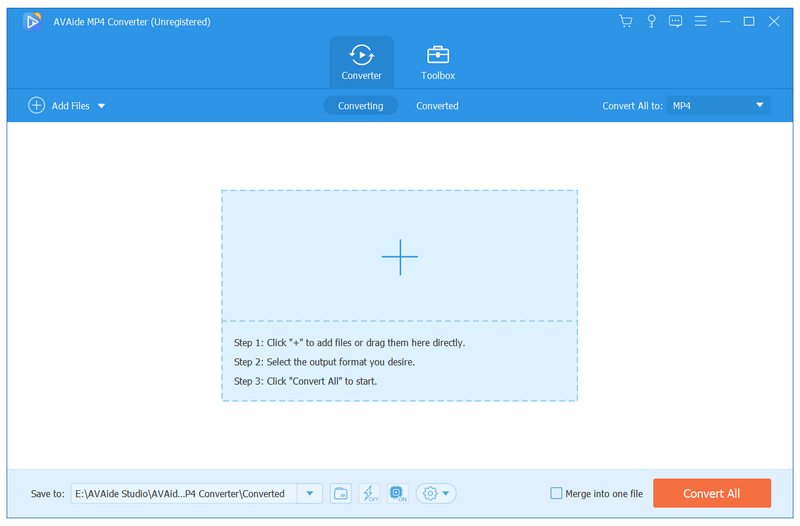The width and height of the screenshot is (800, 526).
Task: Click the Save to path field
Action: point(184,493)
